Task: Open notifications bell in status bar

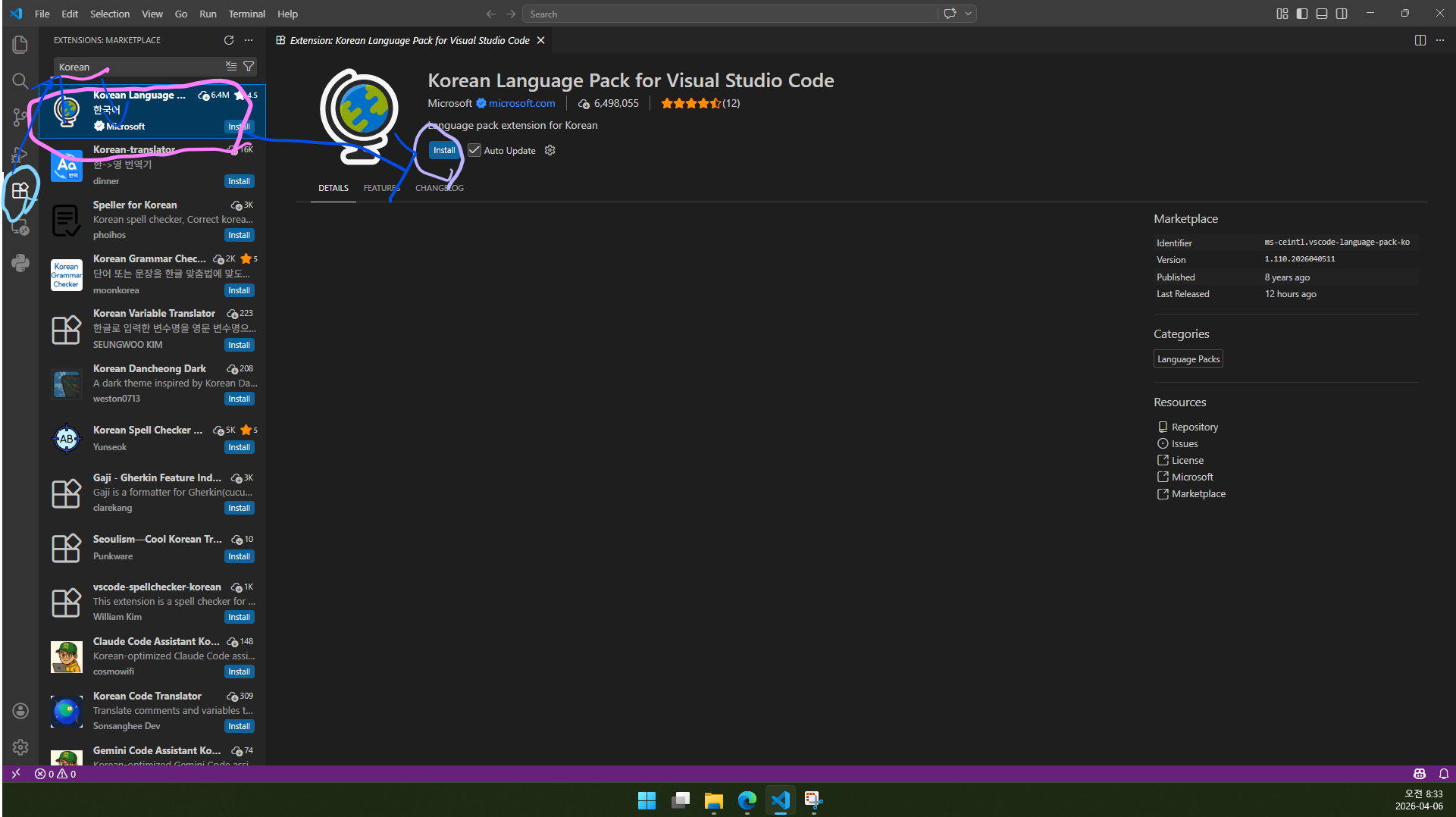Action: coord(1444,774)
